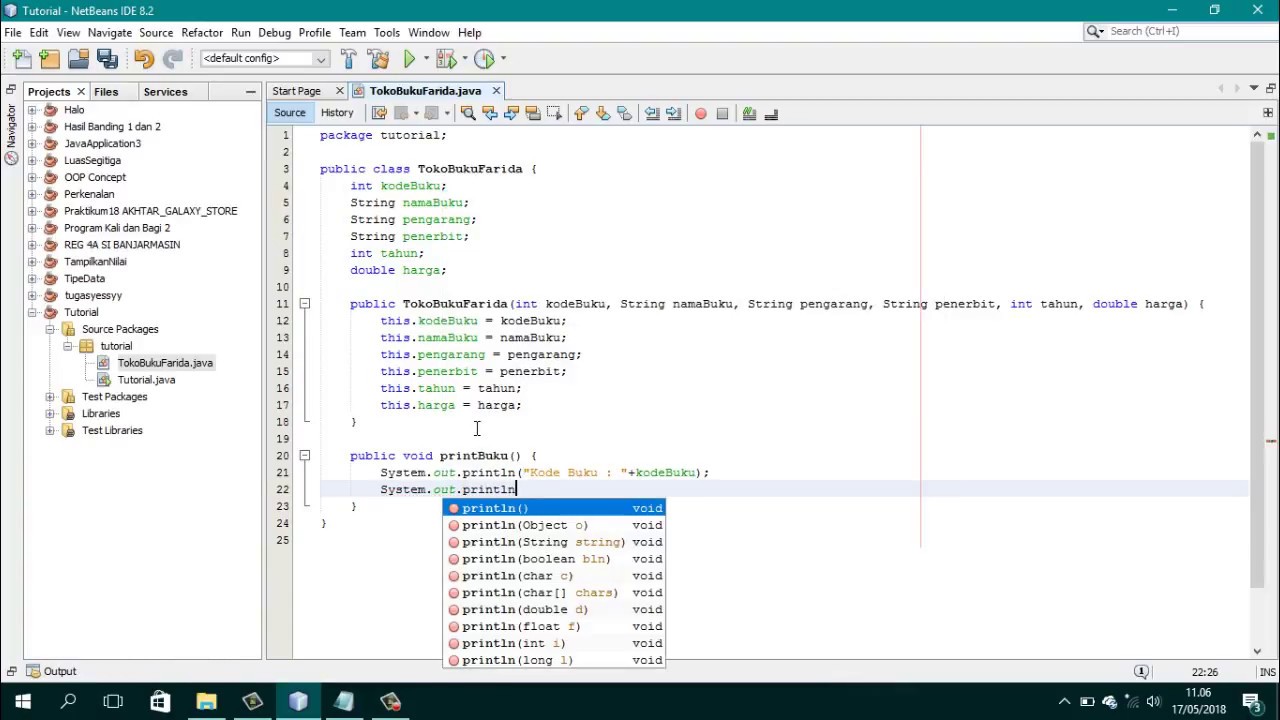The width and height of the screenshot is (1280, 720).
Task: Open the Windows Start menu
Action: click(23, 702)
